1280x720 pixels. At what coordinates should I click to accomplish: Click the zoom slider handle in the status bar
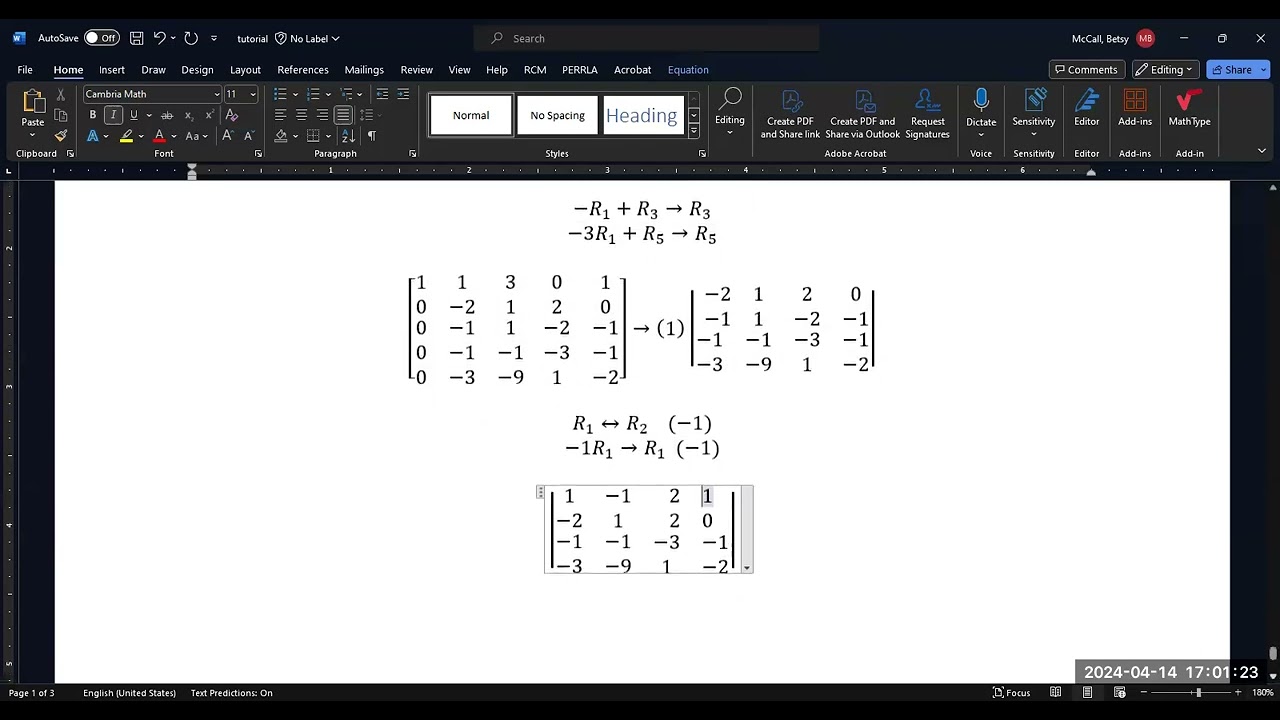(x=1198, y=692)
